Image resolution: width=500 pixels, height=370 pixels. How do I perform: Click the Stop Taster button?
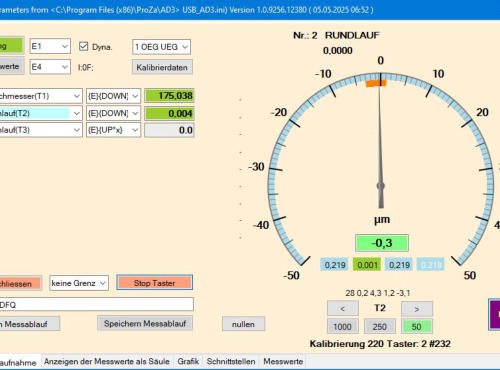coord(155,283)
